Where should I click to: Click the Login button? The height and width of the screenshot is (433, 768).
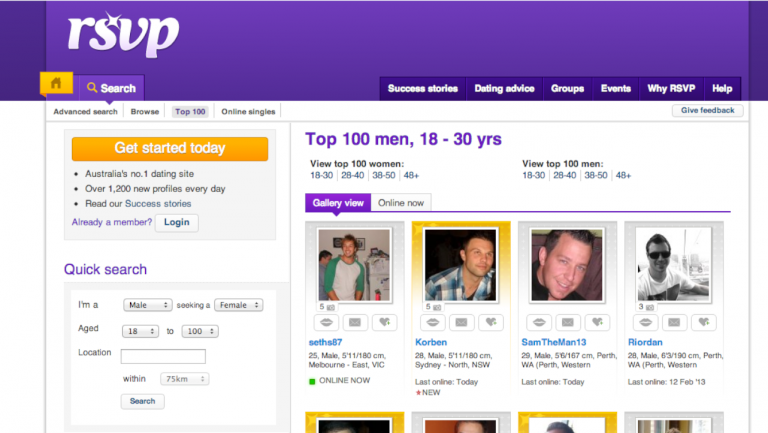coord(176,222)
